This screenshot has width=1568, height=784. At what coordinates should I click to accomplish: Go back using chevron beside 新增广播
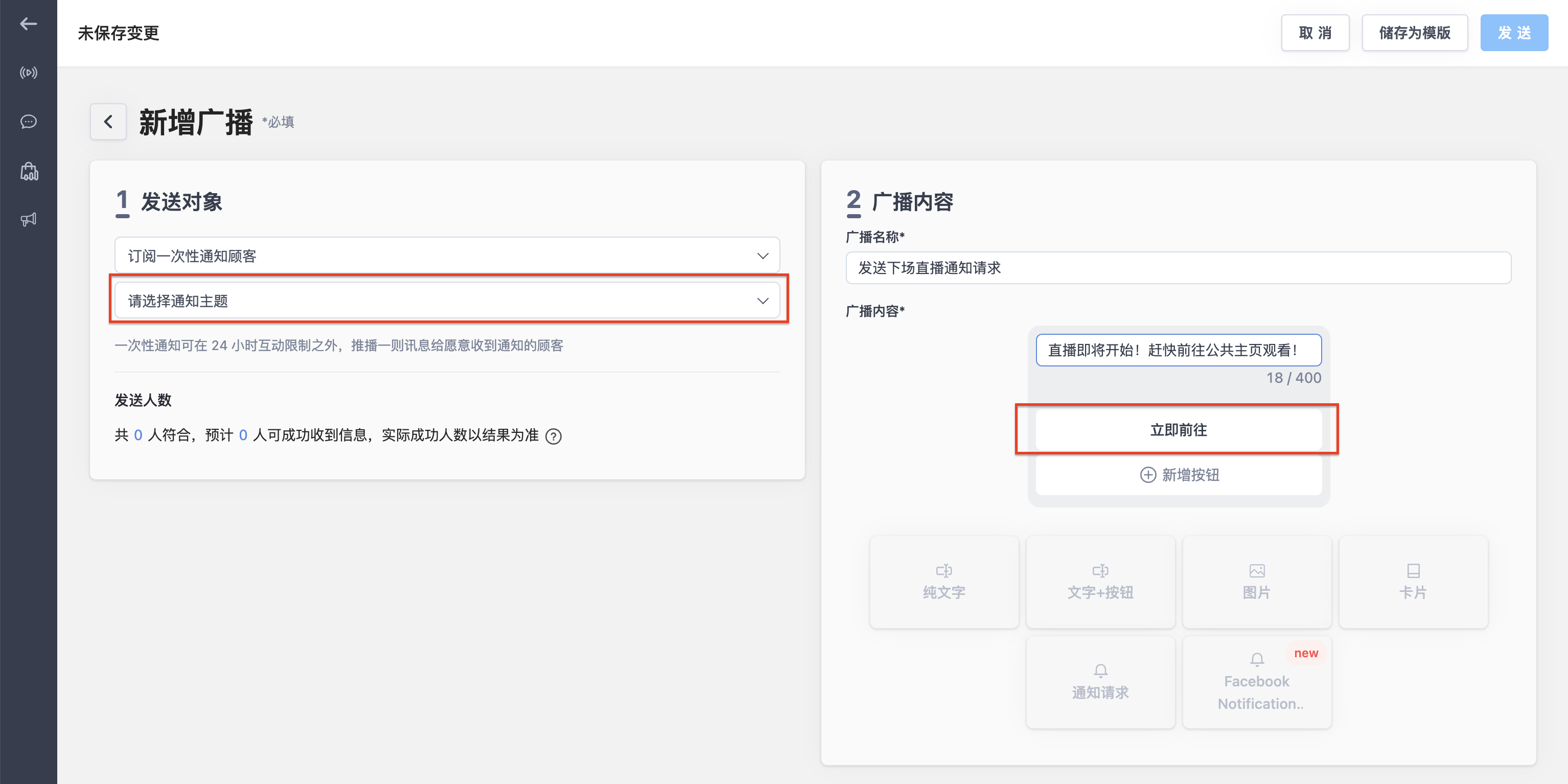(x=108, y=122)
